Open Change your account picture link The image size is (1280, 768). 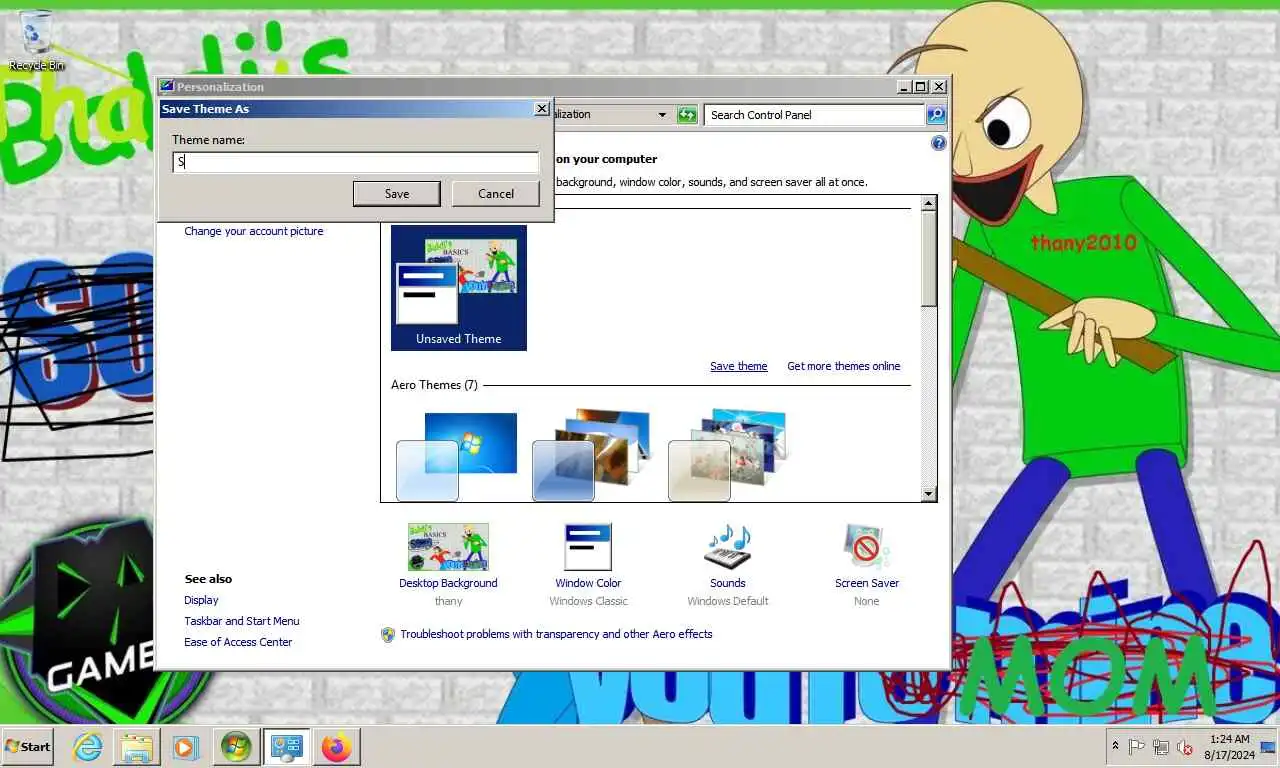click(x=254, y=231)
